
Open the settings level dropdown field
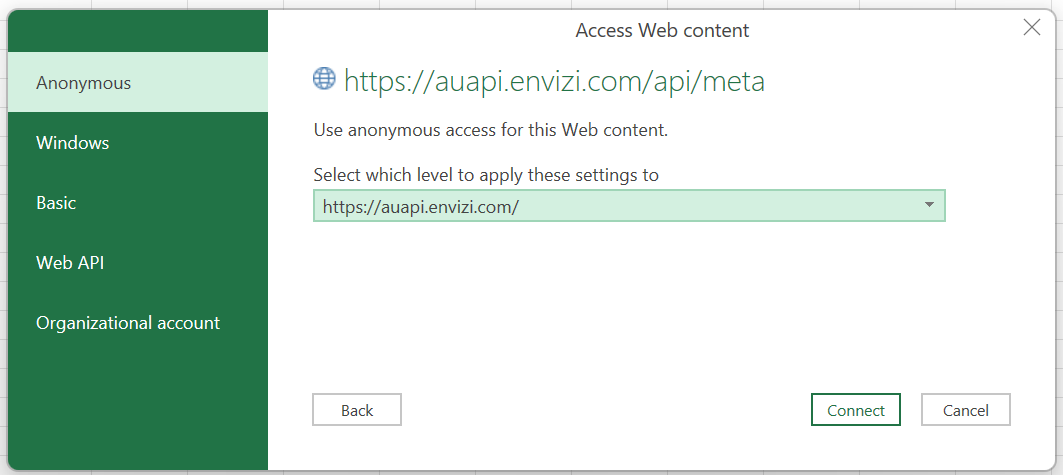click(629, 205)
